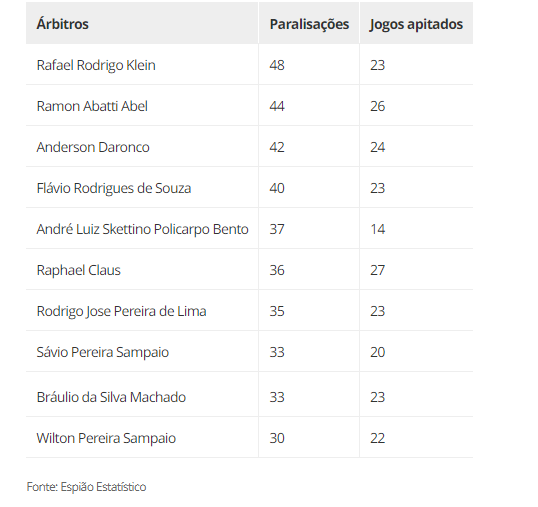The height and width of the screenshot is (507, 538).
Task: Select André Luiz Skettino Policarpo Bento
Action: (142, 229)
